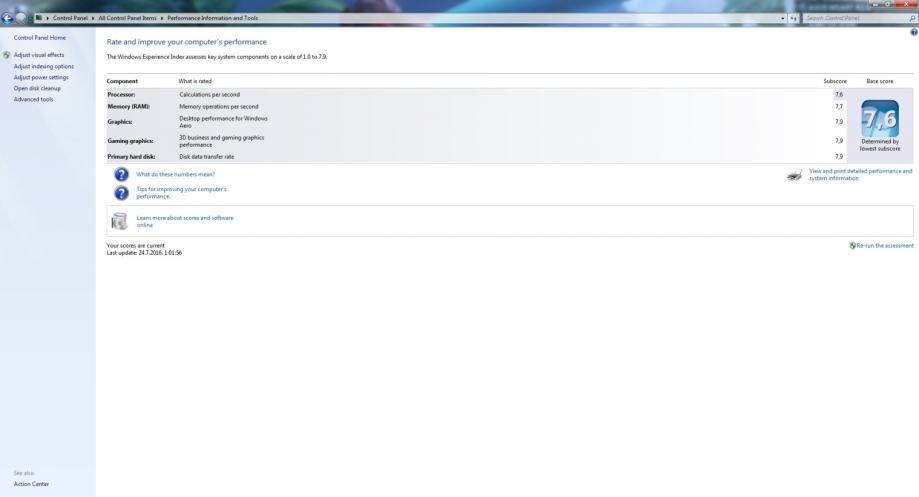Click the Last update date text
Screen dimensions: 919x497
144,253
